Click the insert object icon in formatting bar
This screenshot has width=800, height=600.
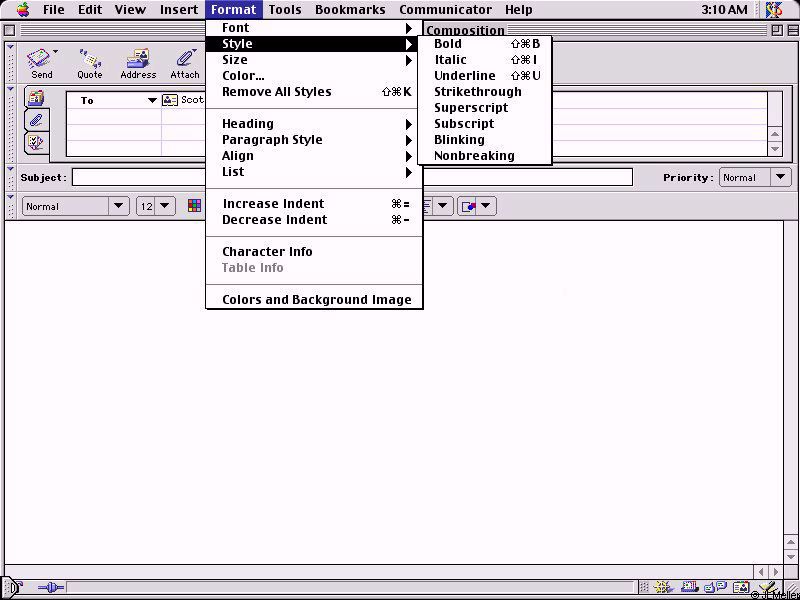(x=467, y=206)
